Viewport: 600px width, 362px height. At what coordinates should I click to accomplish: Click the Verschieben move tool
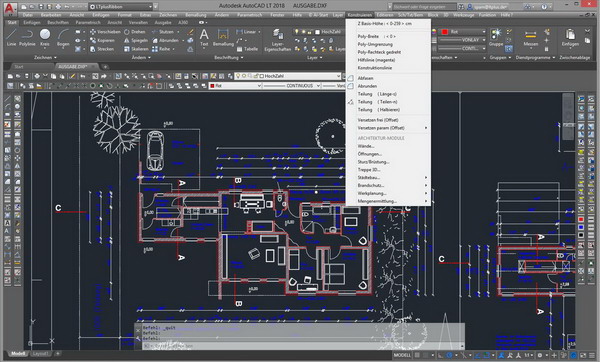click(105, 32)
